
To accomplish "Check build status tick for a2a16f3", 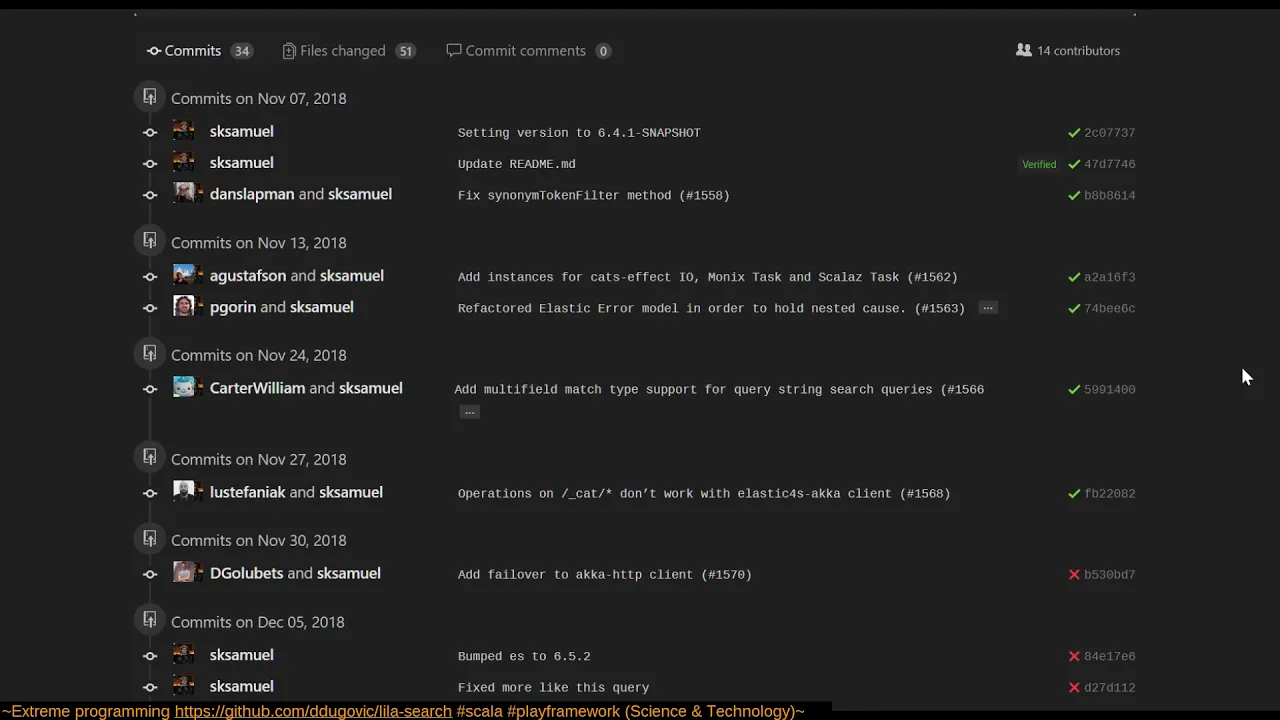I will click(1074, 277).
